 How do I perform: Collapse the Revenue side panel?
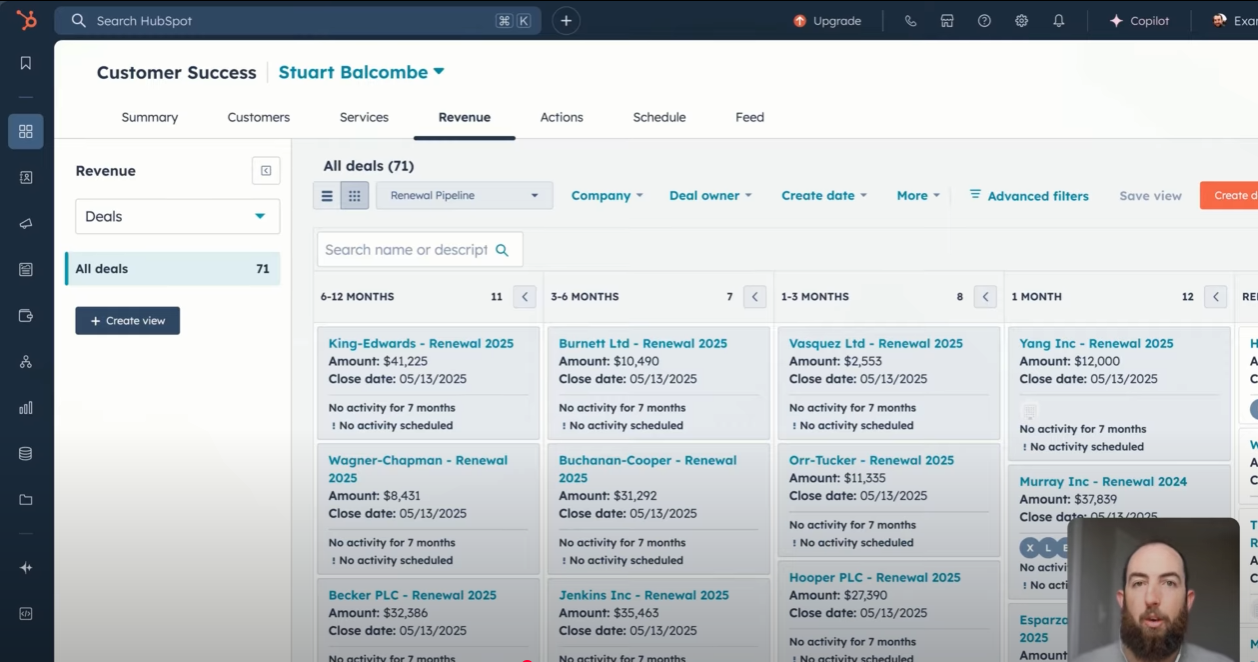tap(266, 171)
